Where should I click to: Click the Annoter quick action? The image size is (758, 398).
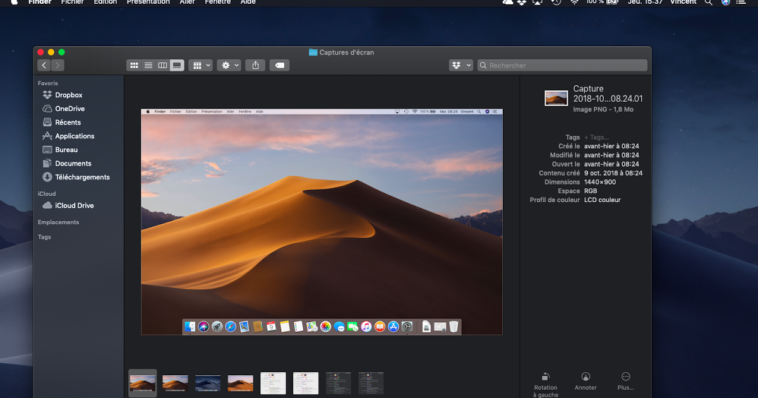click(585, 382)
